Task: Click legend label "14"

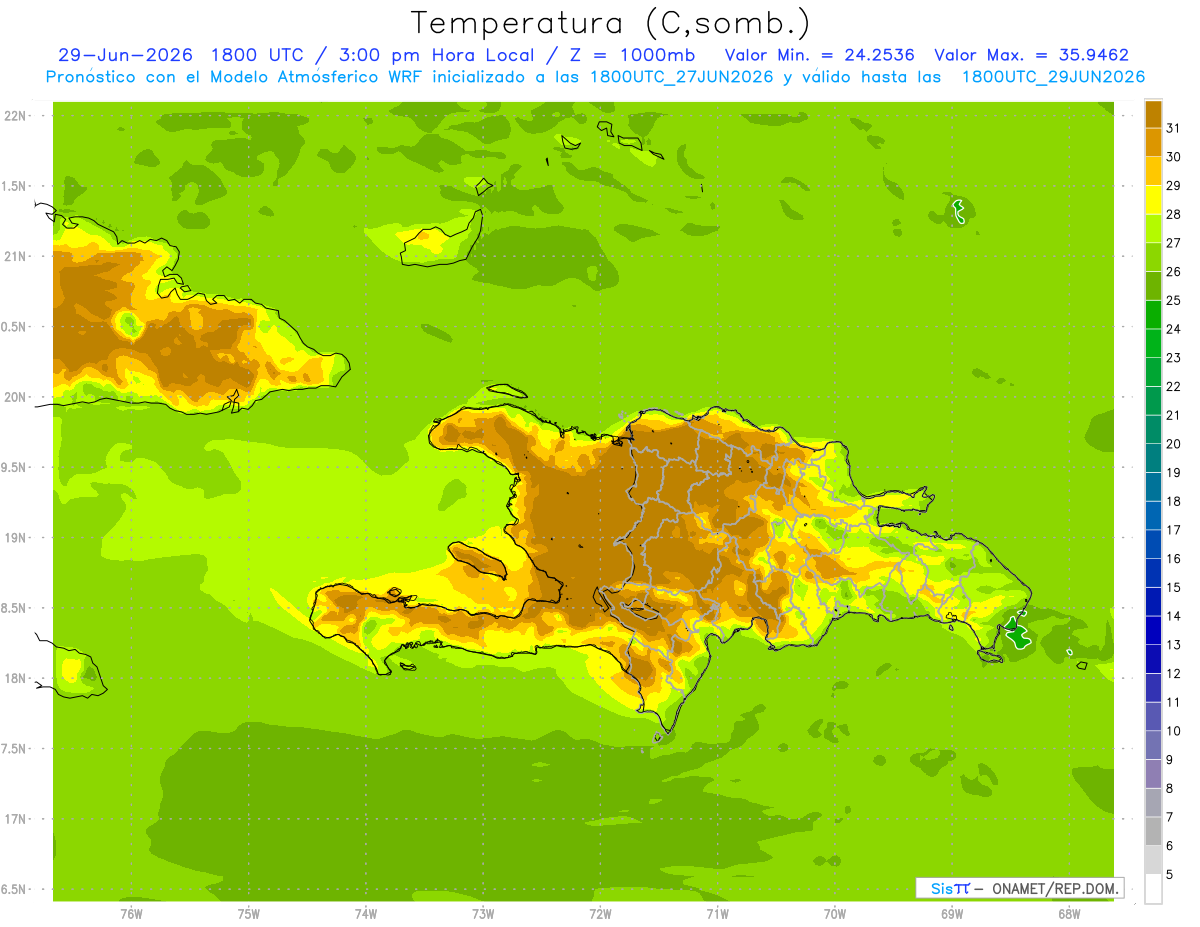Action: coord(1173,616)
